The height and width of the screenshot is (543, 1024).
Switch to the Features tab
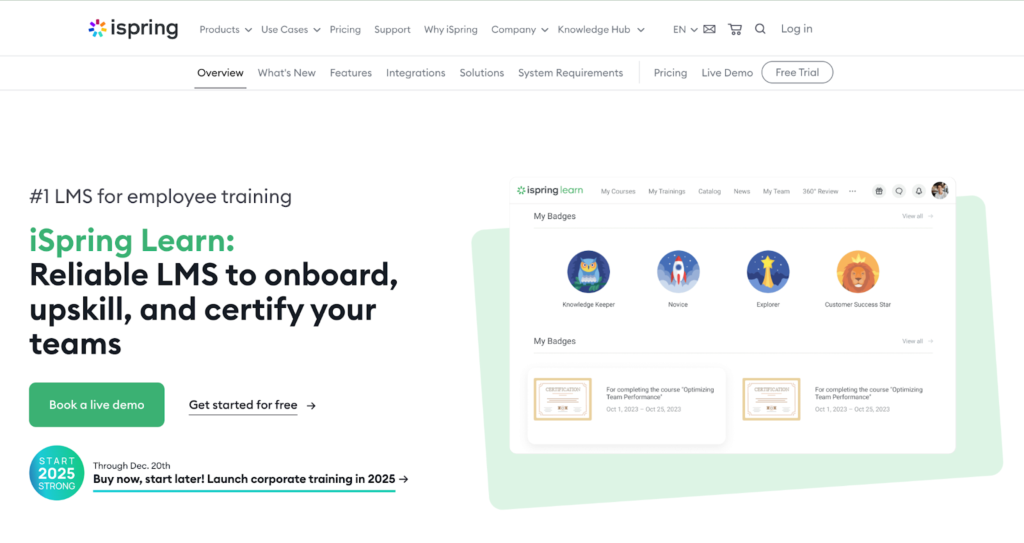click(351, 73)
